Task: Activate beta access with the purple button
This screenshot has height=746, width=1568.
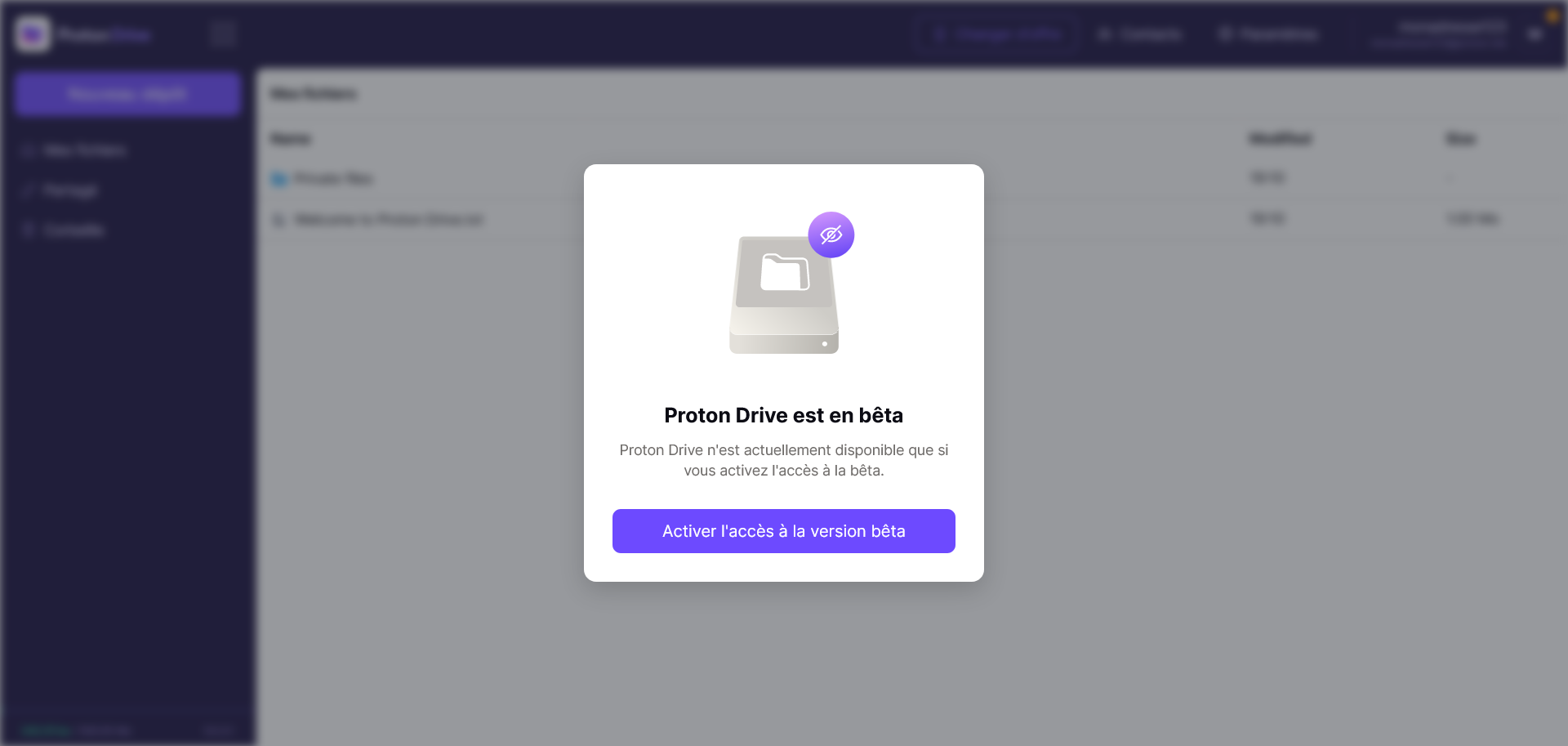Action: point(784,531)
